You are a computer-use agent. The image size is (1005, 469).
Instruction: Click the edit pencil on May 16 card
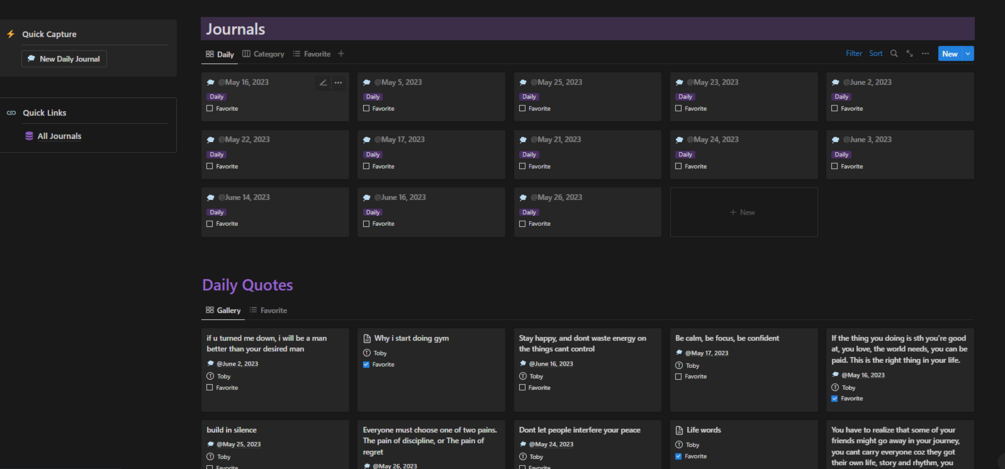(x=322, y=83)
